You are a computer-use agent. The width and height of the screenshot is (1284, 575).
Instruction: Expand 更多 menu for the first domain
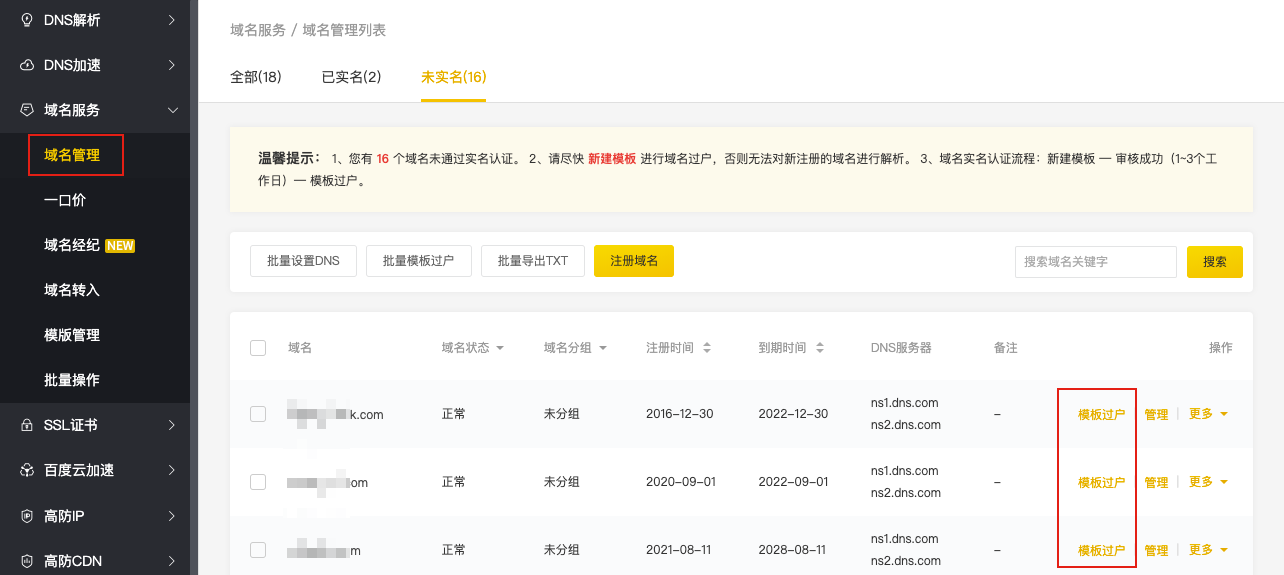[x=1208, y=414]
